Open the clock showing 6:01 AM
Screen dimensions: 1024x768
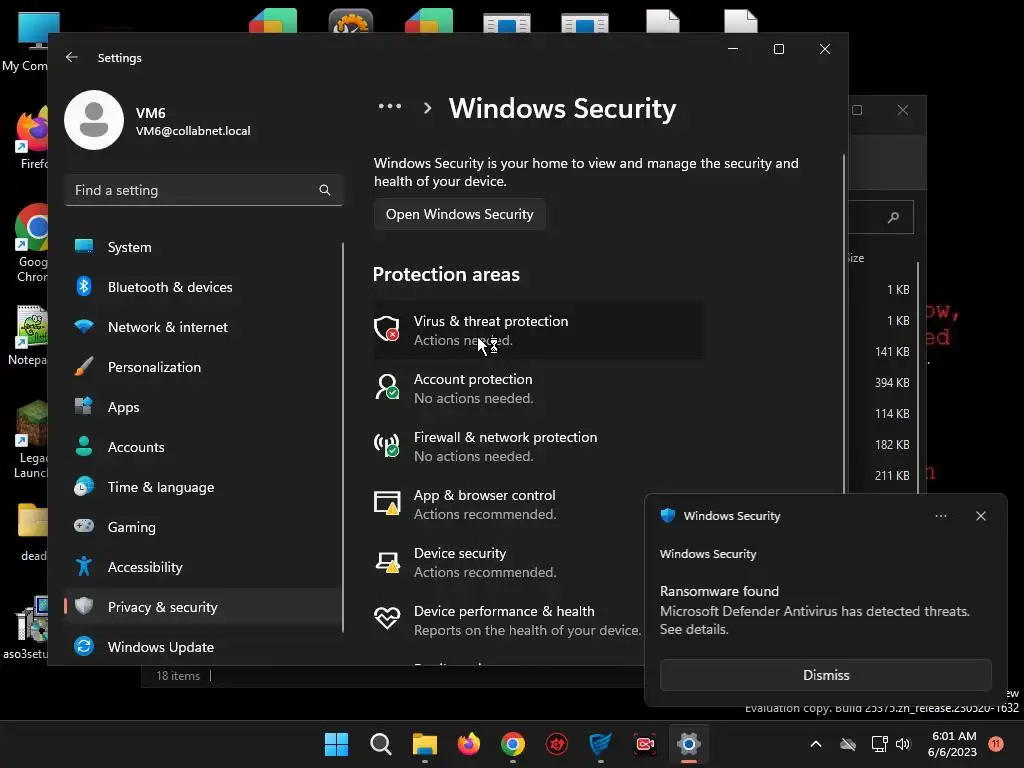(x=953, y=744)
